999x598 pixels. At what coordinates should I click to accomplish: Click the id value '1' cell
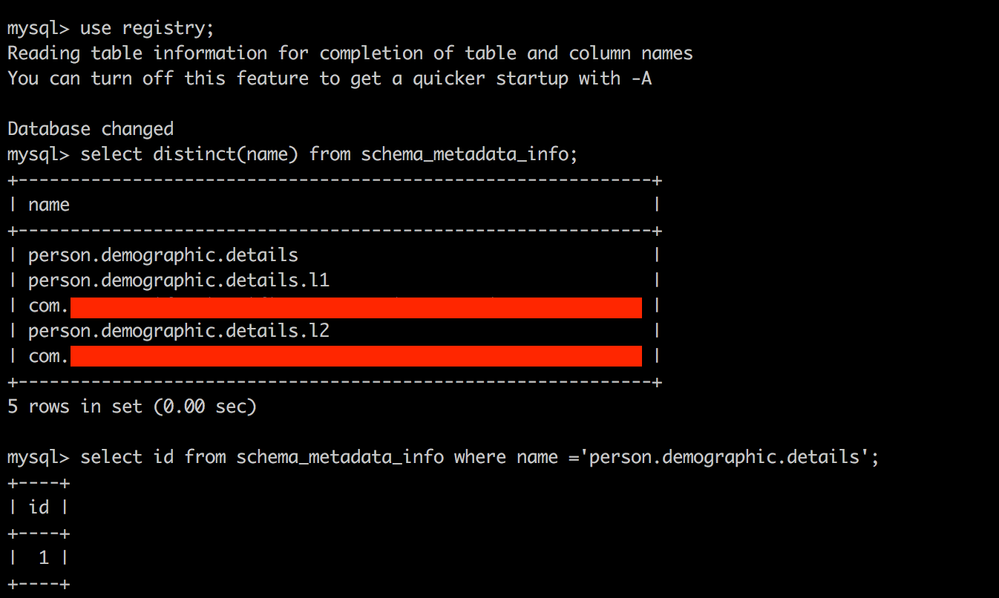43,559
